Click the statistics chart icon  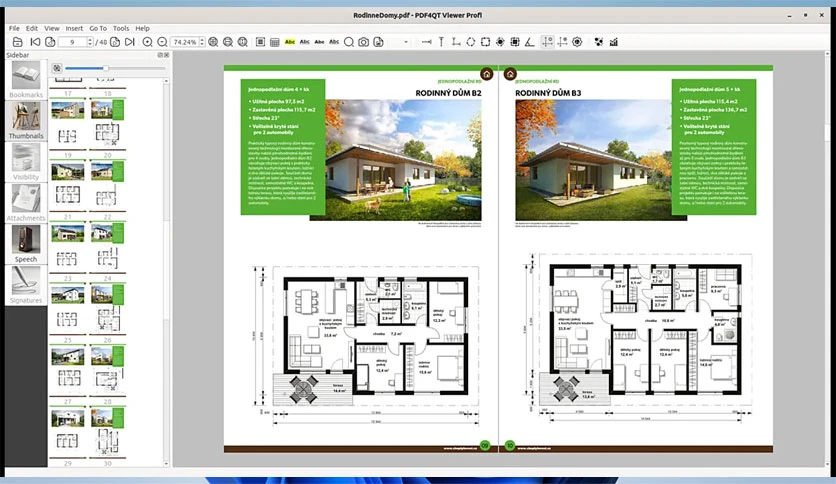[x=614, y=42]
